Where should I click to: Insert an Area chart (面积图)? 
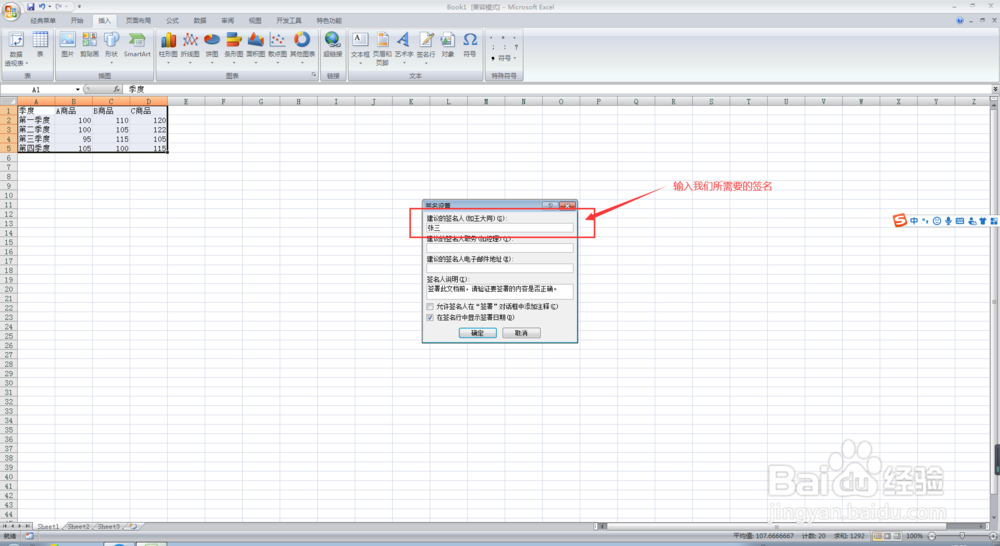coord(255,48)
